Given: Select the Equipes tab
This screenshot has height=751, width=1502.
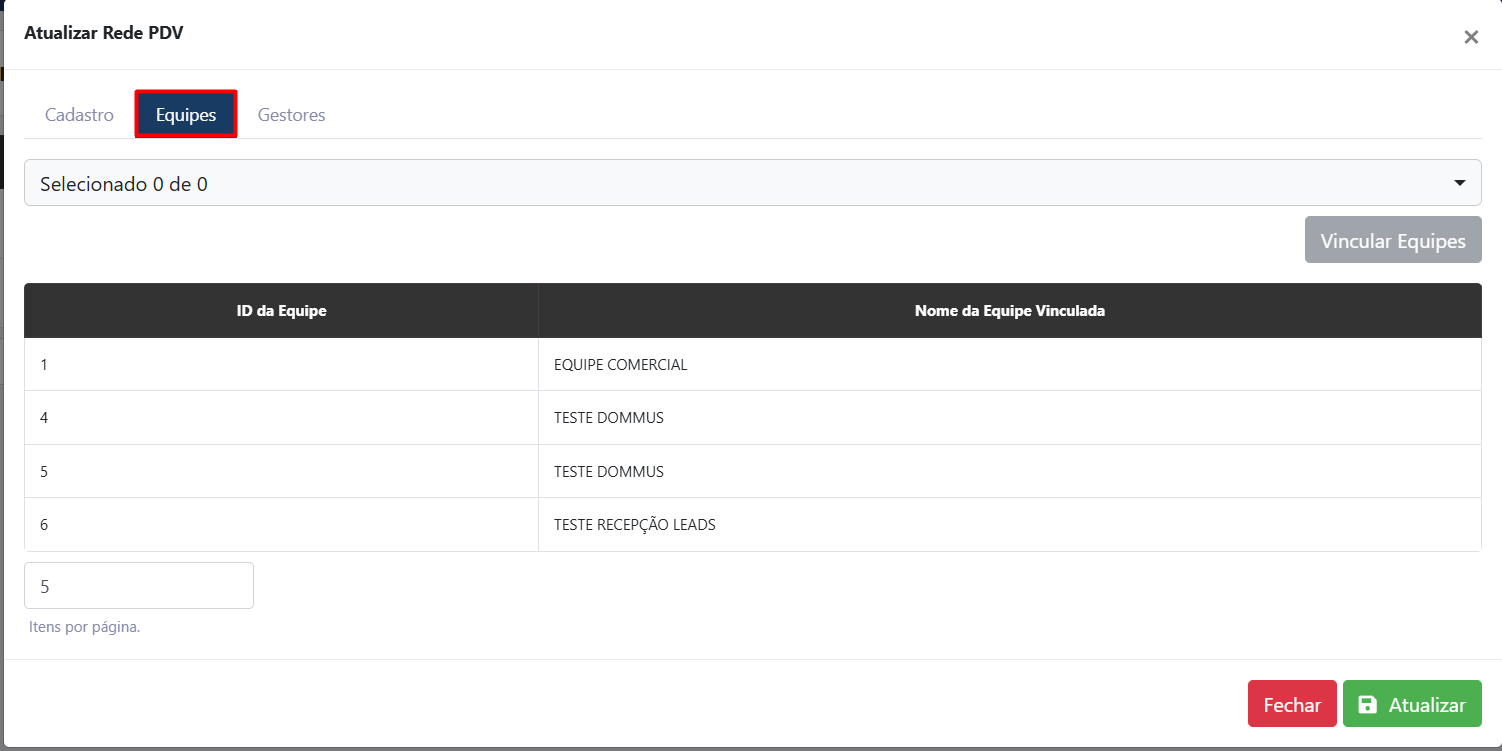Looking at the screenshot, I should (x=186, y=115).
